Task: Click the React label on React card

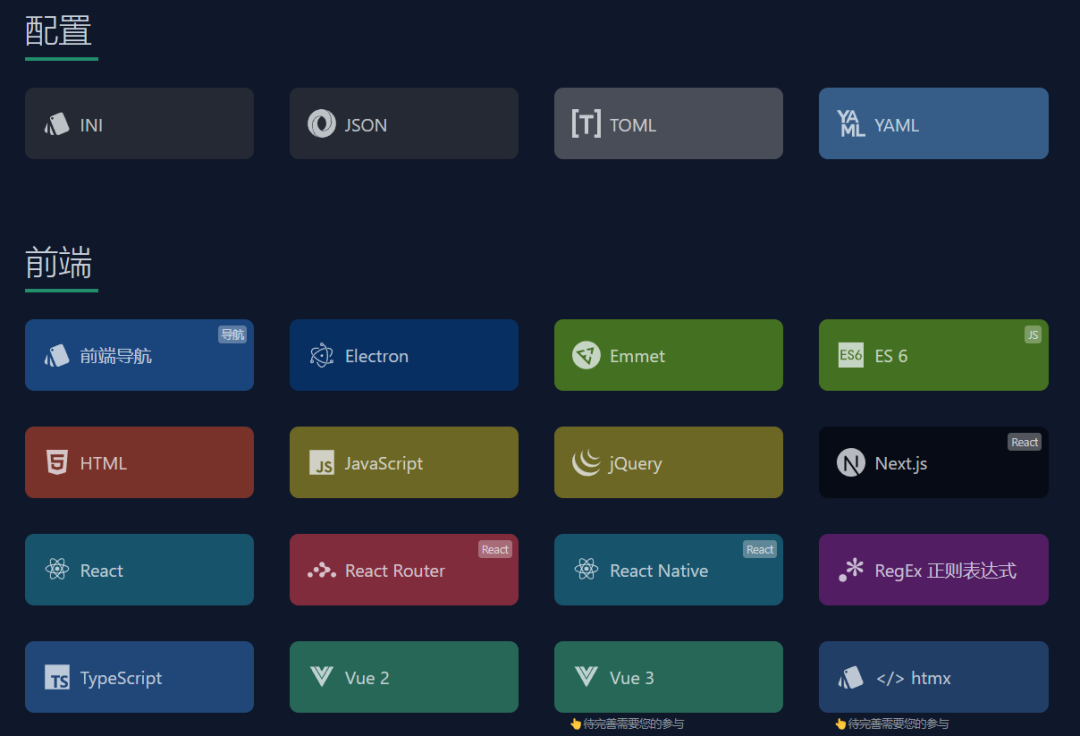Action: tap(101, 571)
